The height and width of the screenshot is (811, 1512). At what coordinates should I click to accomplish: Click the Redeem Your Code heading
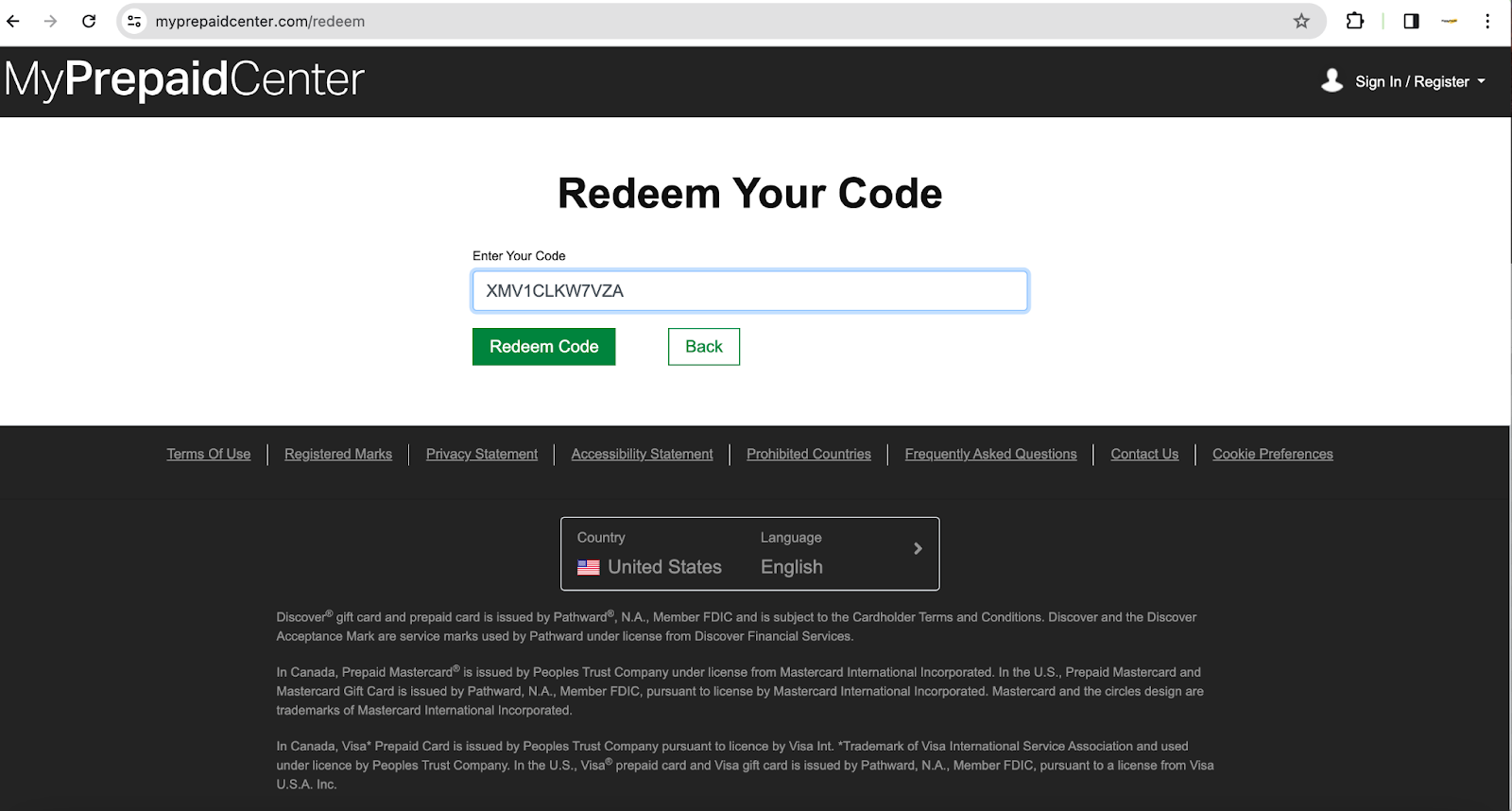[x=749, y=194]
